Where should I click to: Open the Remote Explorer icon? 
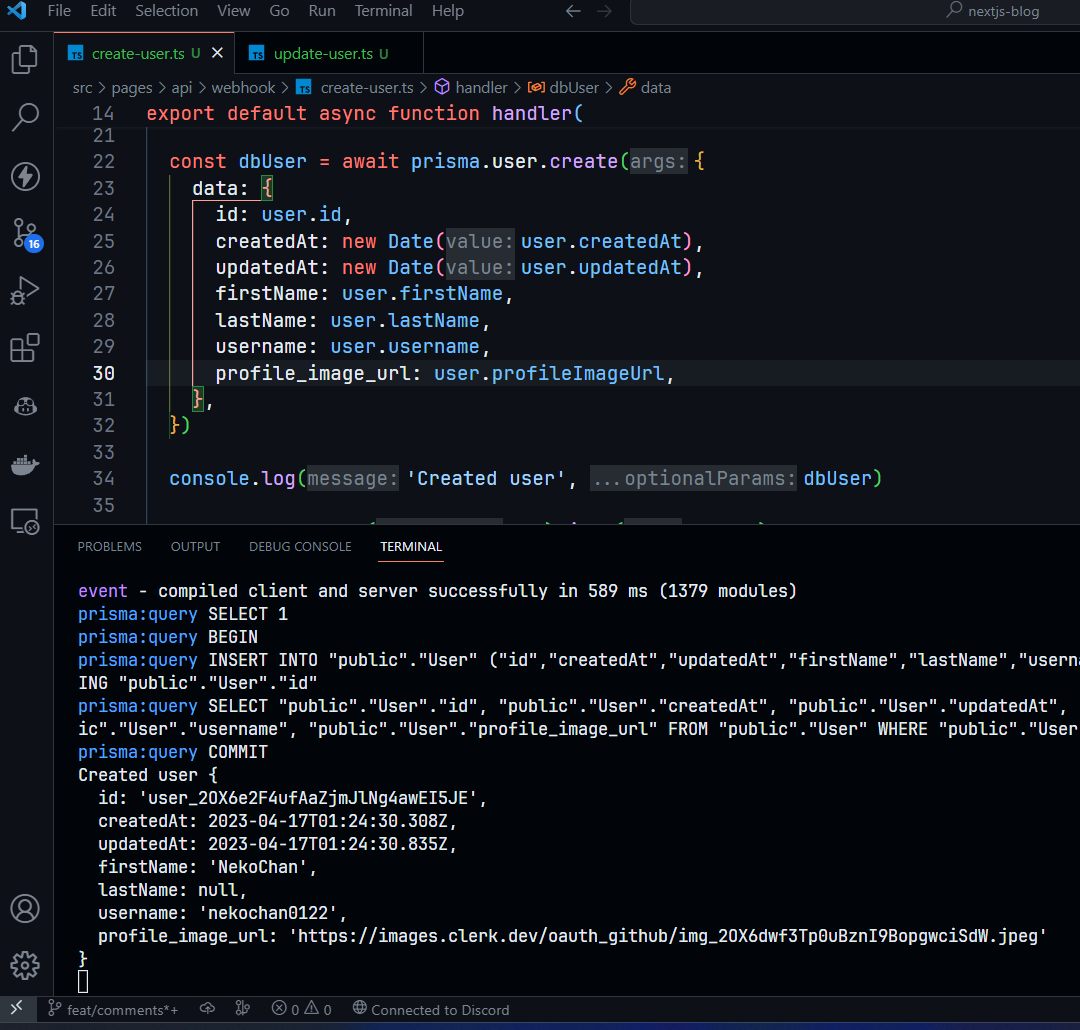[x=25, y=521]
